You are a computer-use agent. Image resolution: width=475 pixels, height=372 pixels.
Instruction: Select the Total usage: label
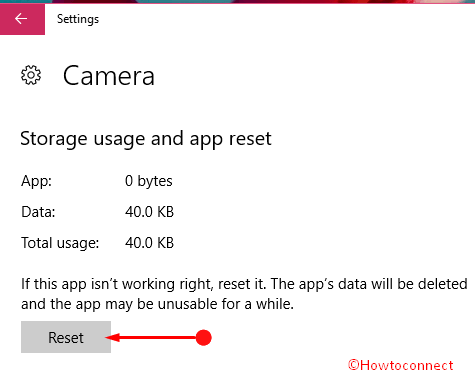click(x=60, y=243)
